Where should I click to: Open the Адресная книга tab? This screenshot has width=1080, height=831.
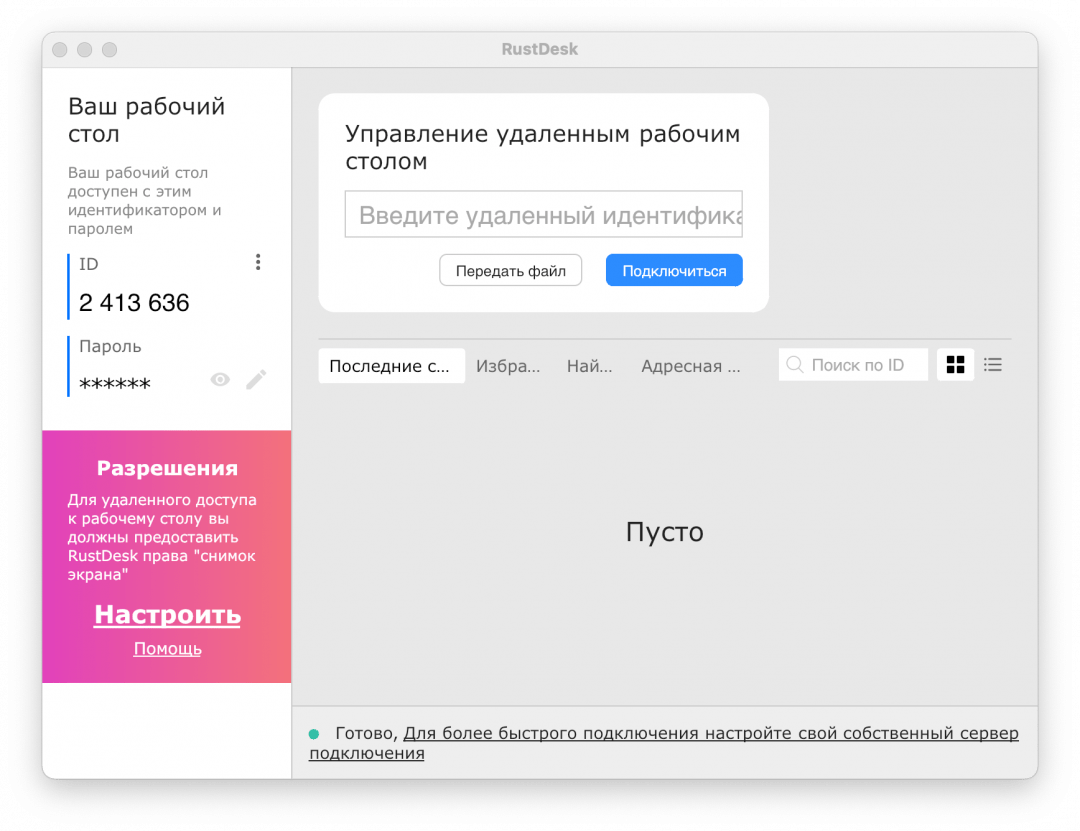click(691, 366)
